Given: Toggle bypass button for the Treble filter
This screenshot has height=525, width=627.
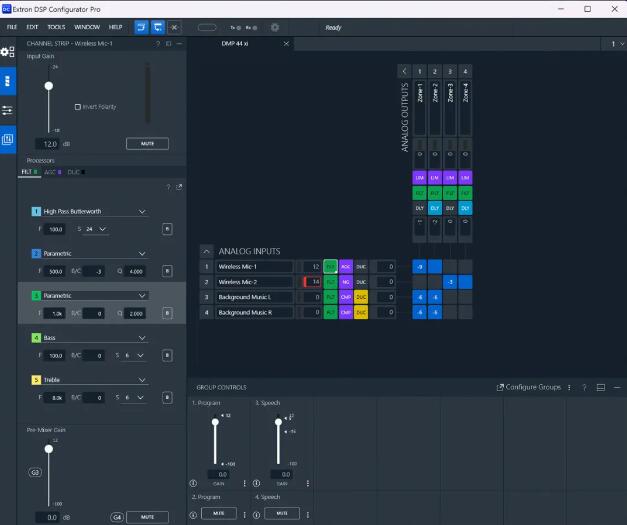Looking at the screenshot, I should pos(167,398).
